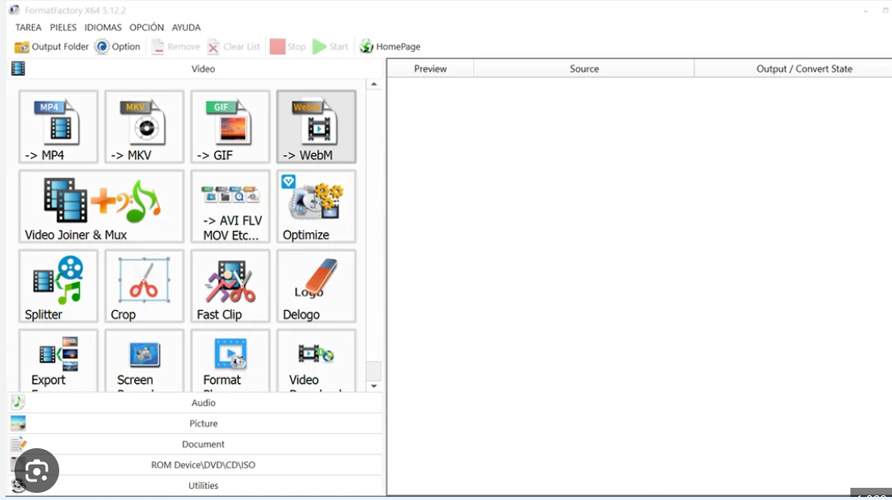Expand the Utilities category
Screen dimensions: 892x500
tap(196, 485)
